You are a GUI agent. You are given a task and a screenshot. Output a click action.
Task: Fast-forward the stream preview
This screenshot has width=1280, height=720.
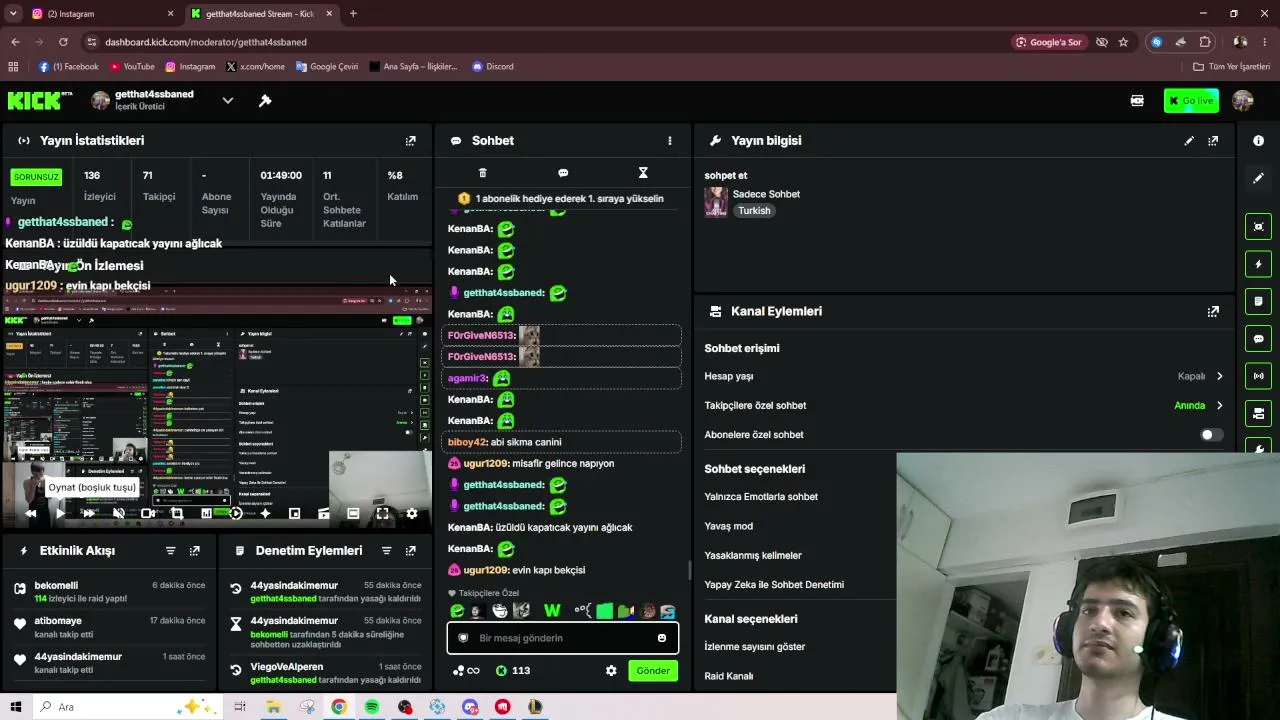(x=89, y=513)
